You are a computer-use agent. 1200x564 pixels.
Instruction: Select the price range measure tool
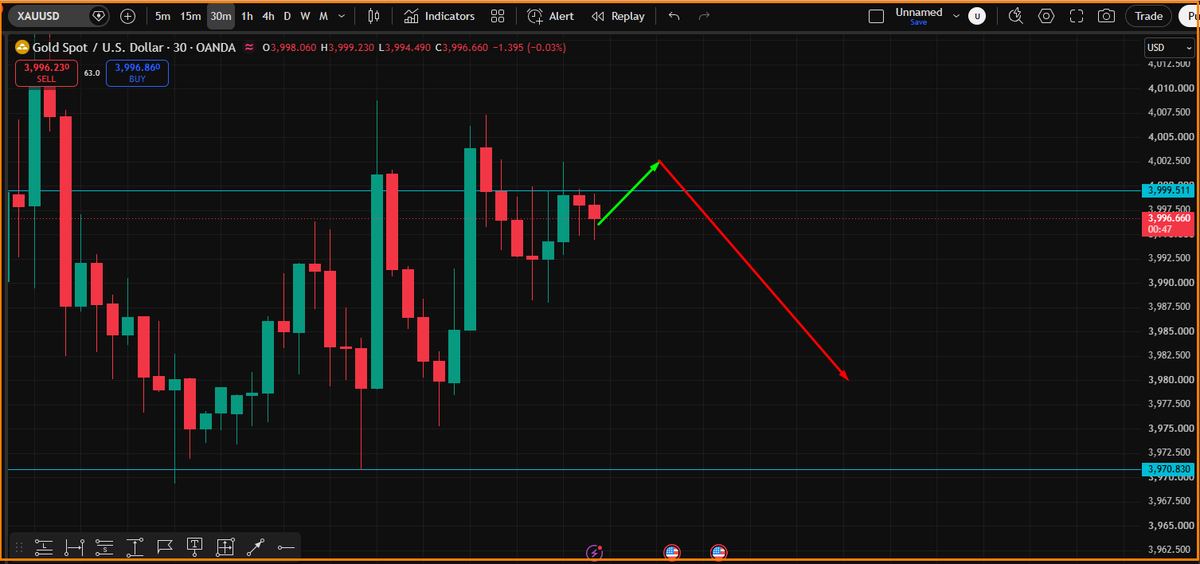(x=74, y=546)
